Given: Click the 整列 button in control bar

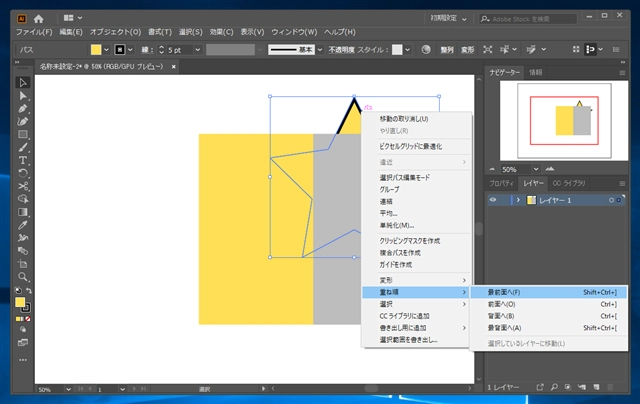Looking at the screenshot, I should (x=447, y=50).
